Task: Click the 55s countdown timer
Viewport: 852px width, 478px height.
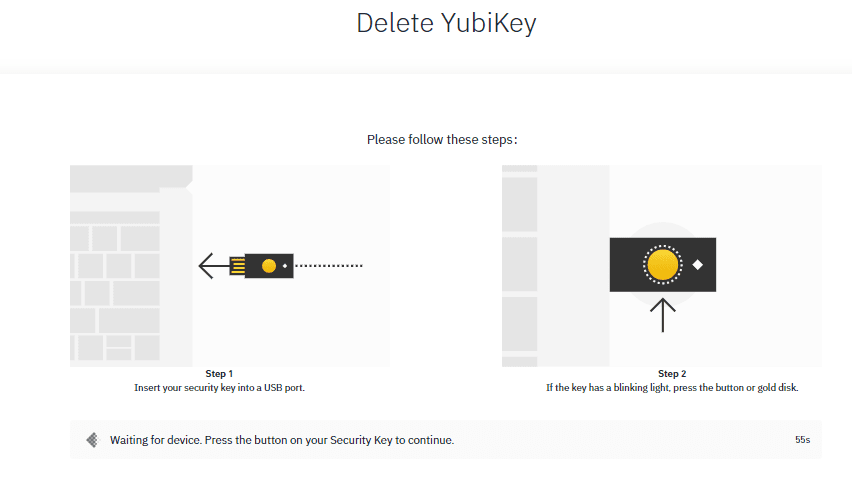Action: (x=803, y=440)
